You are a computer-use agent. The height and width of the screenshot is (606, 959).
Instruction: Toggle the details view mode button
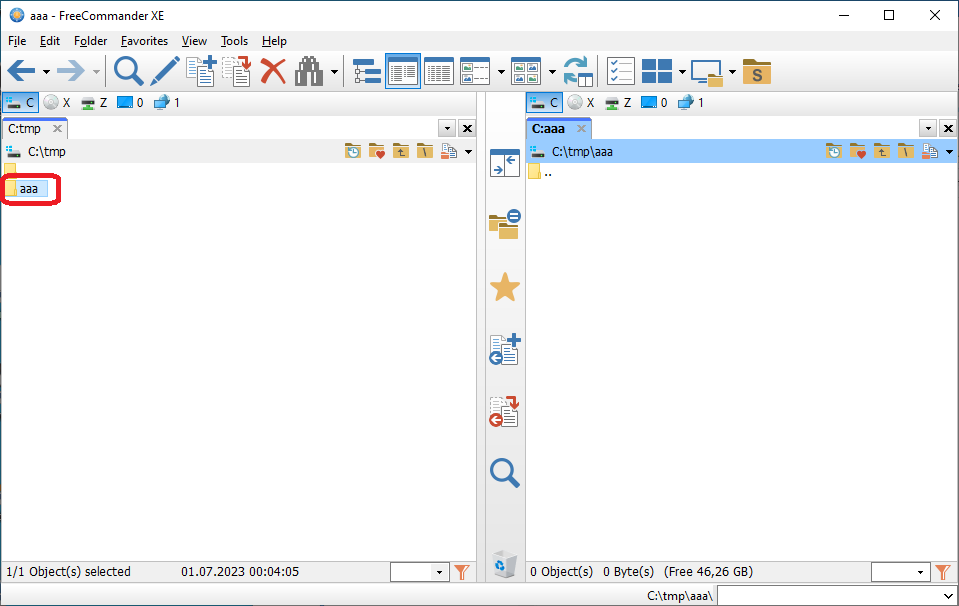coord(439,71)
